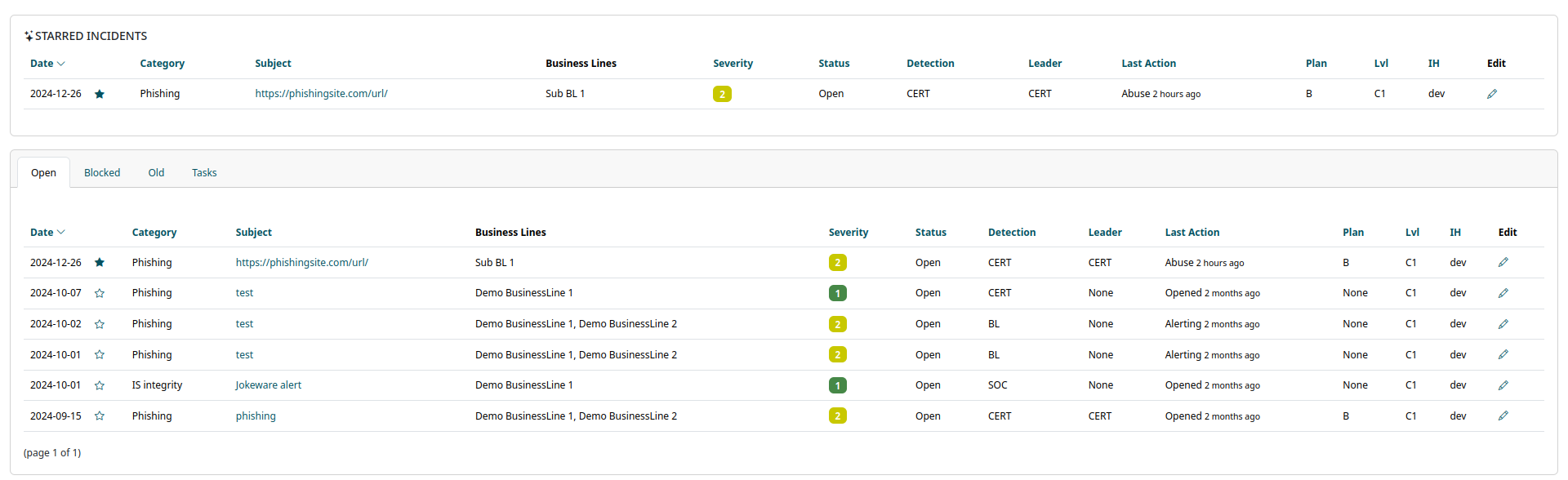Edit the 2024-10-01 Phishing test incident
Screen dimensions: 1568x480
pos(1503,355)
